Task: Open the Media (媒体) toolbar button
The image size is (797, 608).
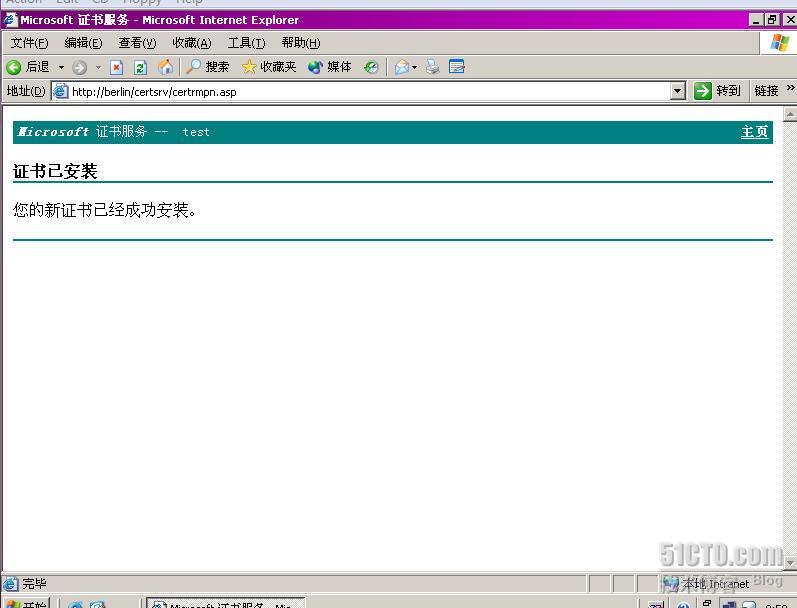Action: point(329,67)
